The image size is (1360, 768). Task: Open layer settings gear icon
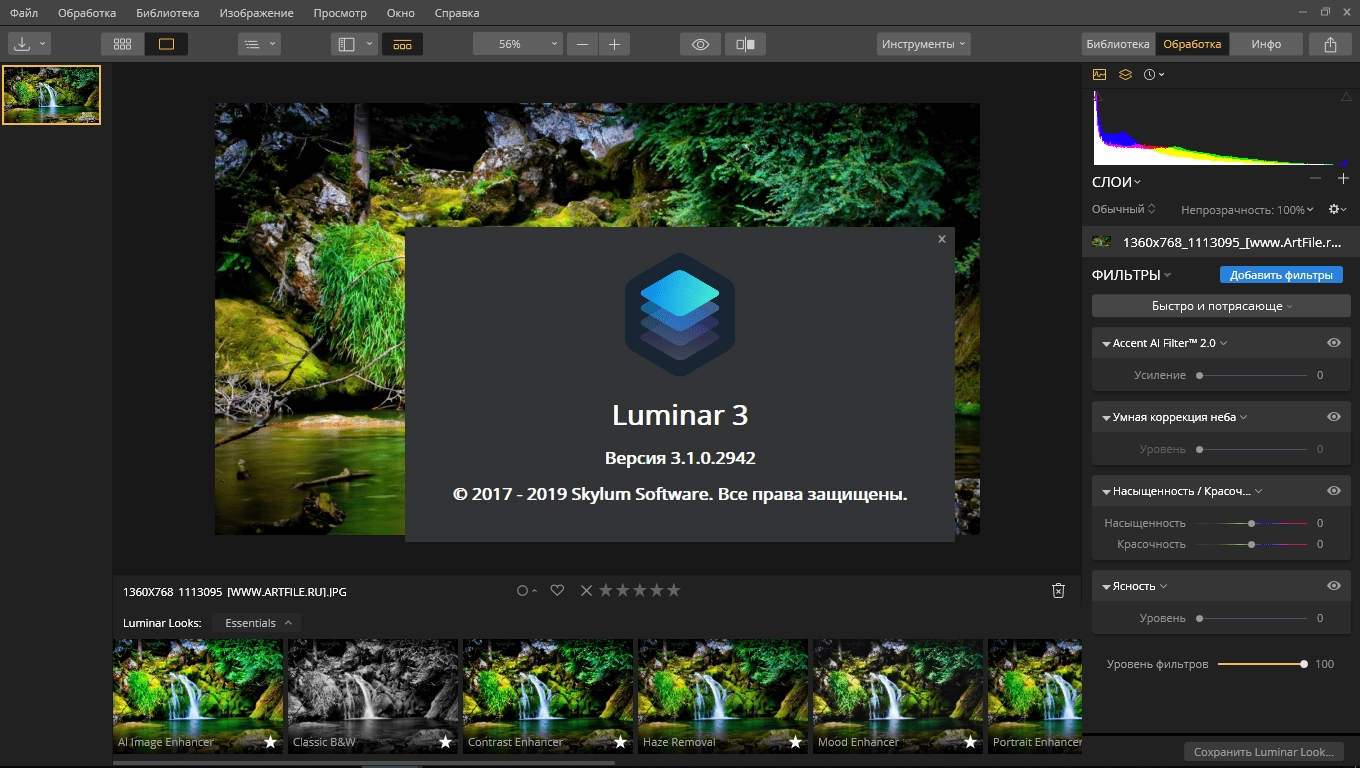(1333, 209)
